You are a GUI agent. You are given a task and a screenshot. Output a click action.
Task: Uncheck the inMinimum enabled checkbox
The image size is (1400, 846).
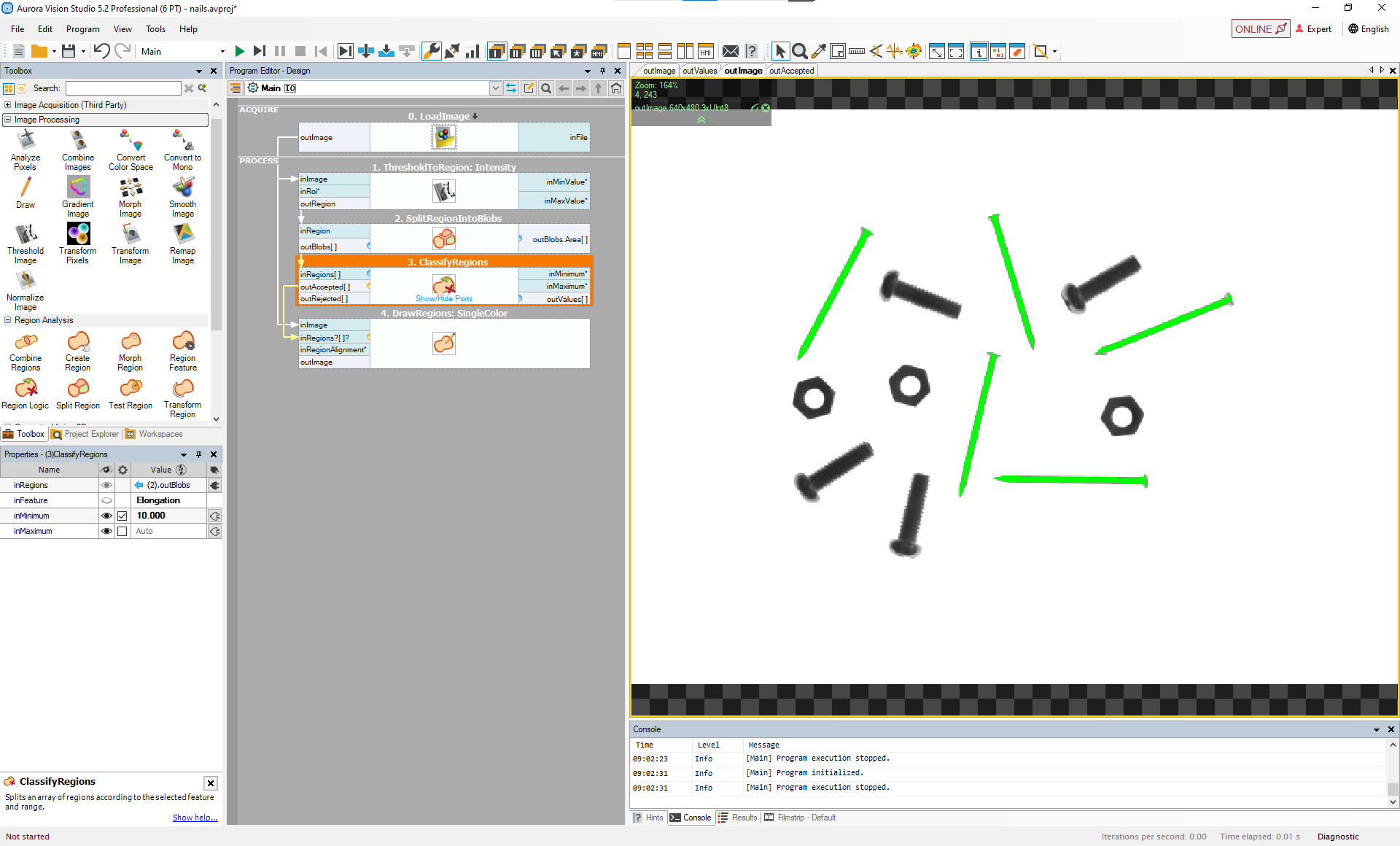point(122,516)
